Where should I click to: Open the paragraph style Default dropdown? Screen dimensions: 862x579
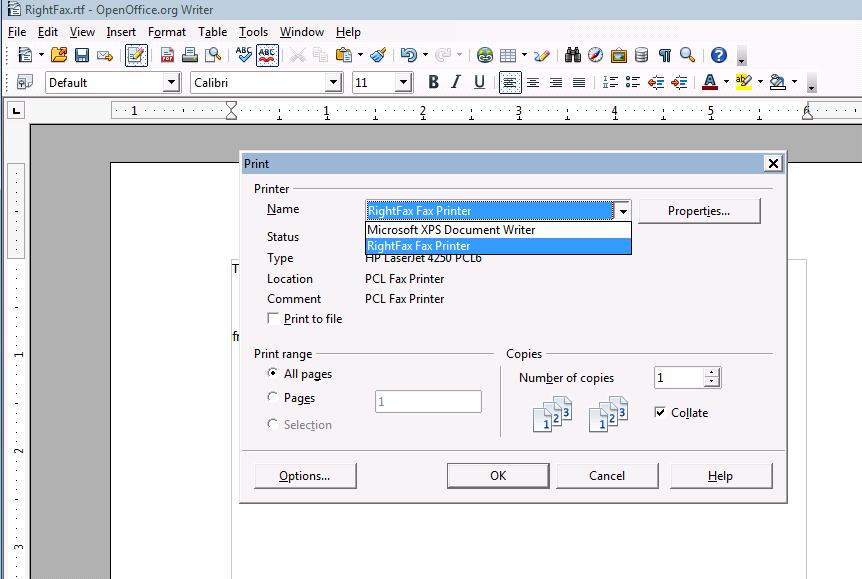[x=172, y=82]
